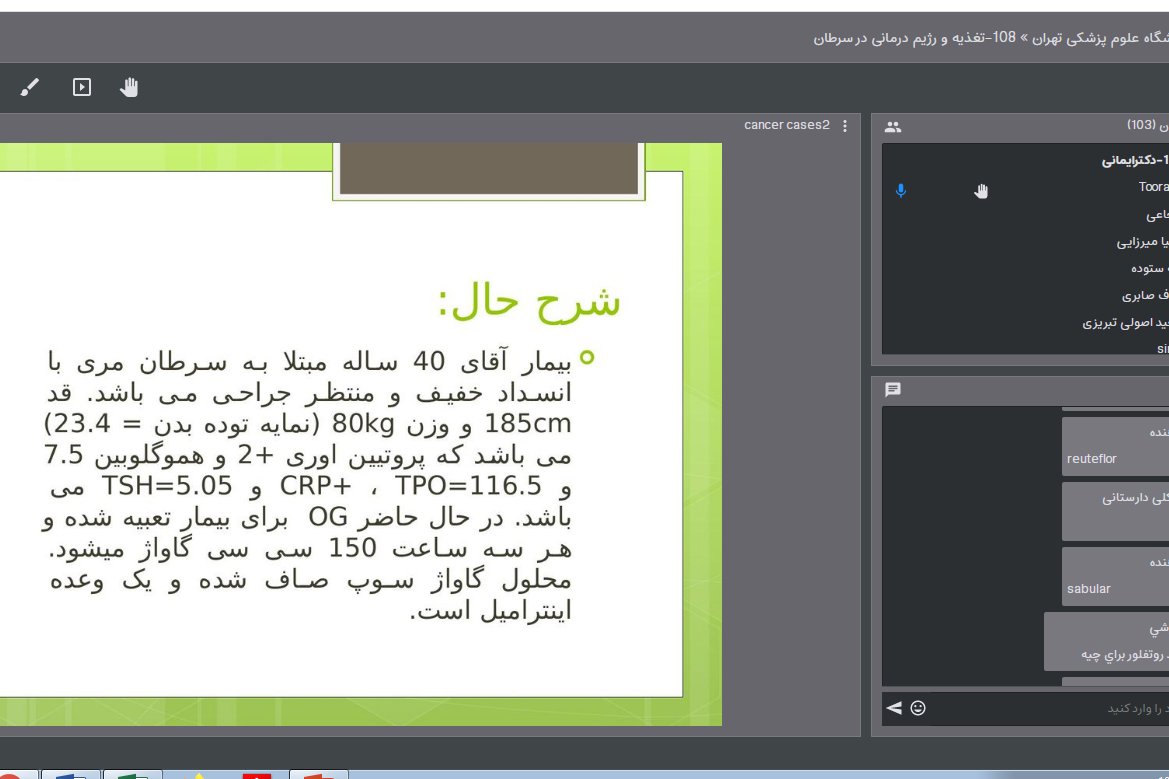This screenshot has width=1169, height=779.
Task: Send the chat message with arrow icon
Action: pyautogui.click(x=894, y=708)
